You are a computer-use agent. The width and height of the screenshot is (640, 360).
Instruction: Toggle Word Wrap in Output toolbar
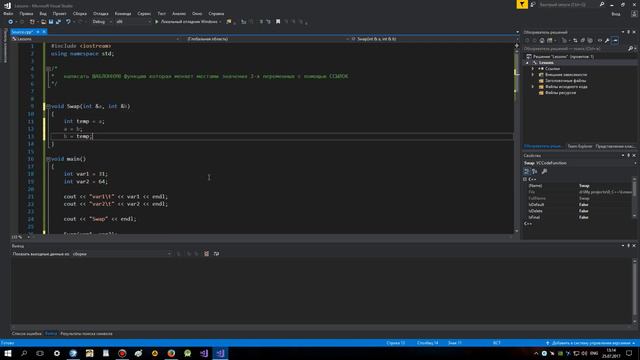tap(216, 254)
